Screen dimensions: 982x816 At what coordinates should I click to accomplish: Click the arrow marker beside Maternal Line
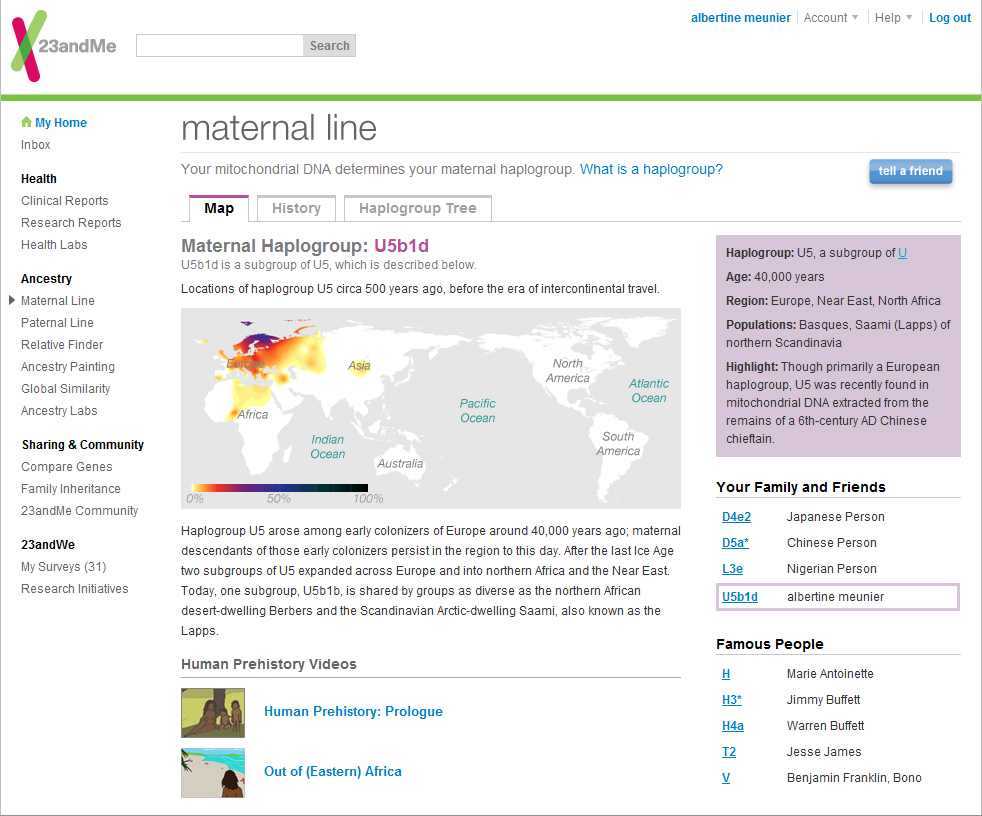12,300
